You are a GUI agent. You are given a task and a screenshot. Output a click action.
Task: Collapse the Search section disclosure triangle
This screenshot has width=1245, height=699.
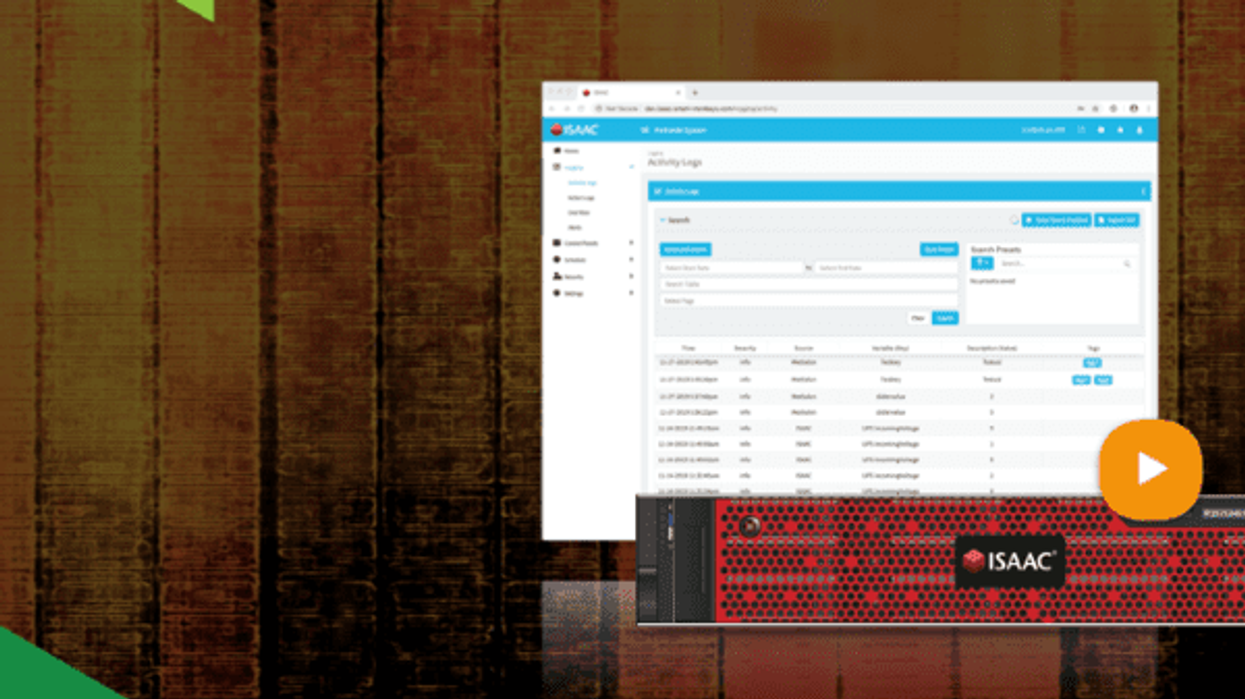click(662, 220)
